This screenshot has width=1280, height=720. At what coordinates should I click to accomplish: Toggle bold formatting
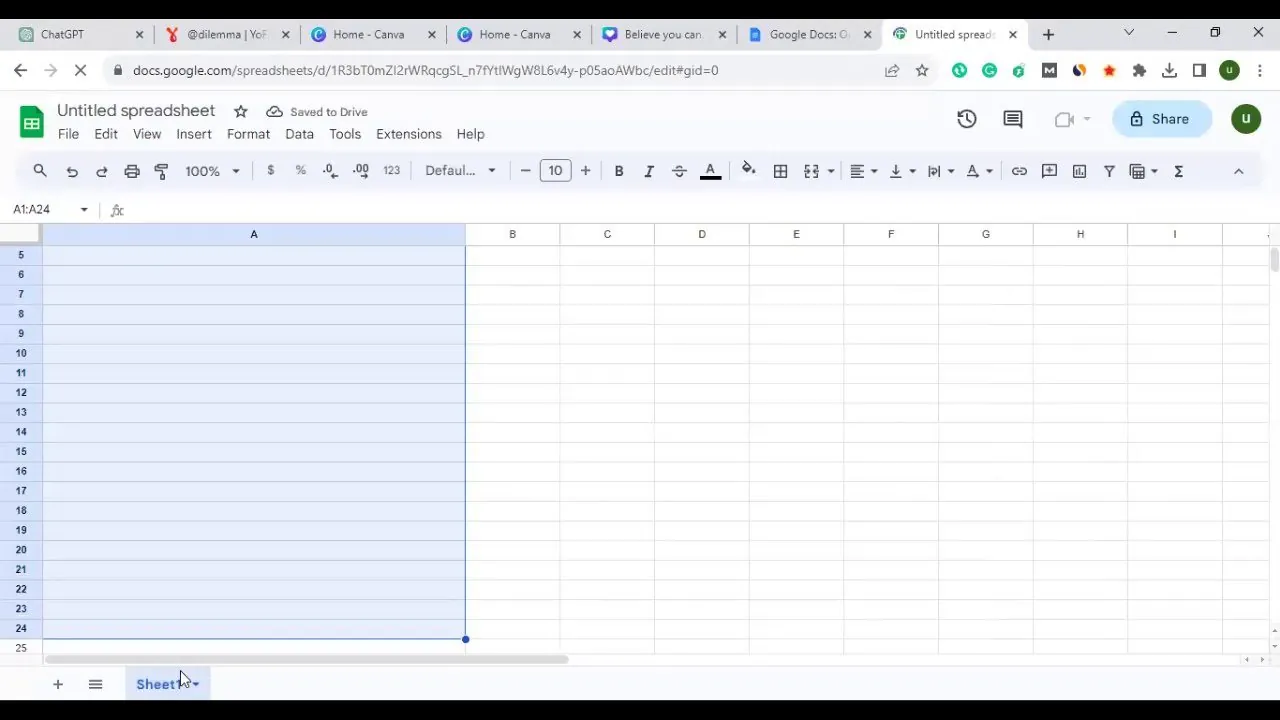pyautogui.click(x=619, y=171)
